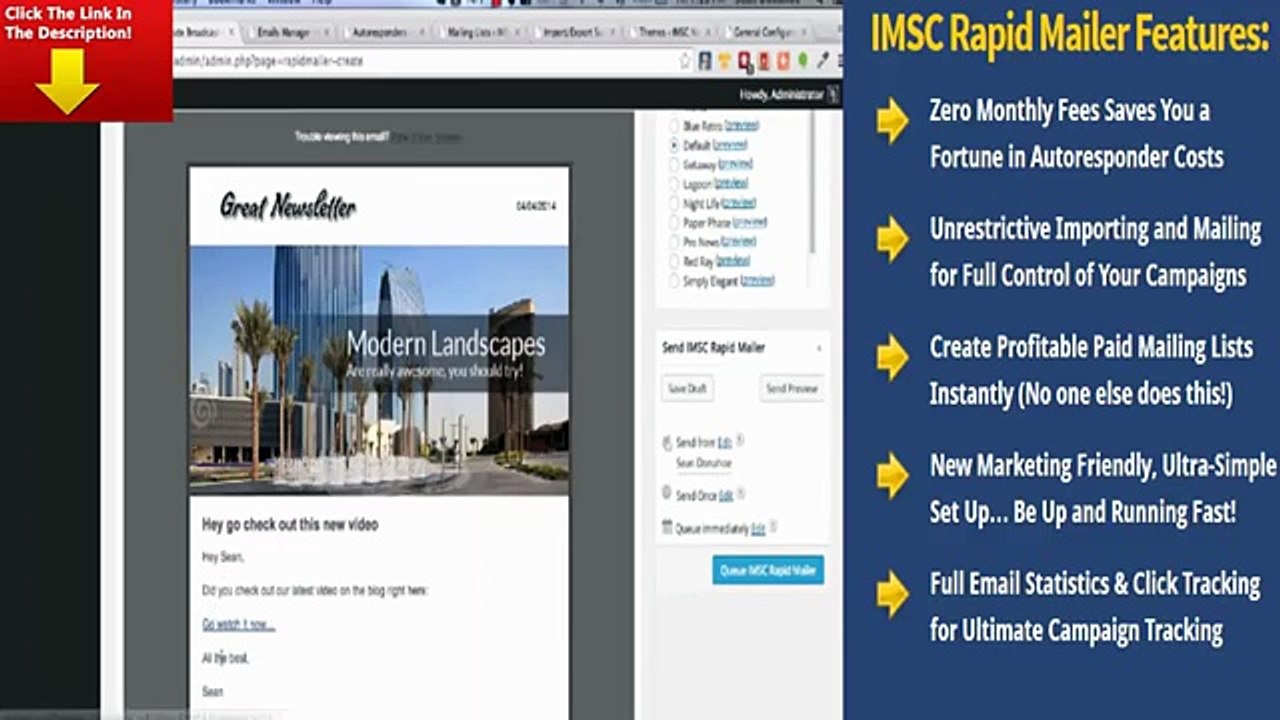The width and height of the screenshot is (1280, 720).
Task: Open the Lagoon preview link
Action: click(731, 184)
